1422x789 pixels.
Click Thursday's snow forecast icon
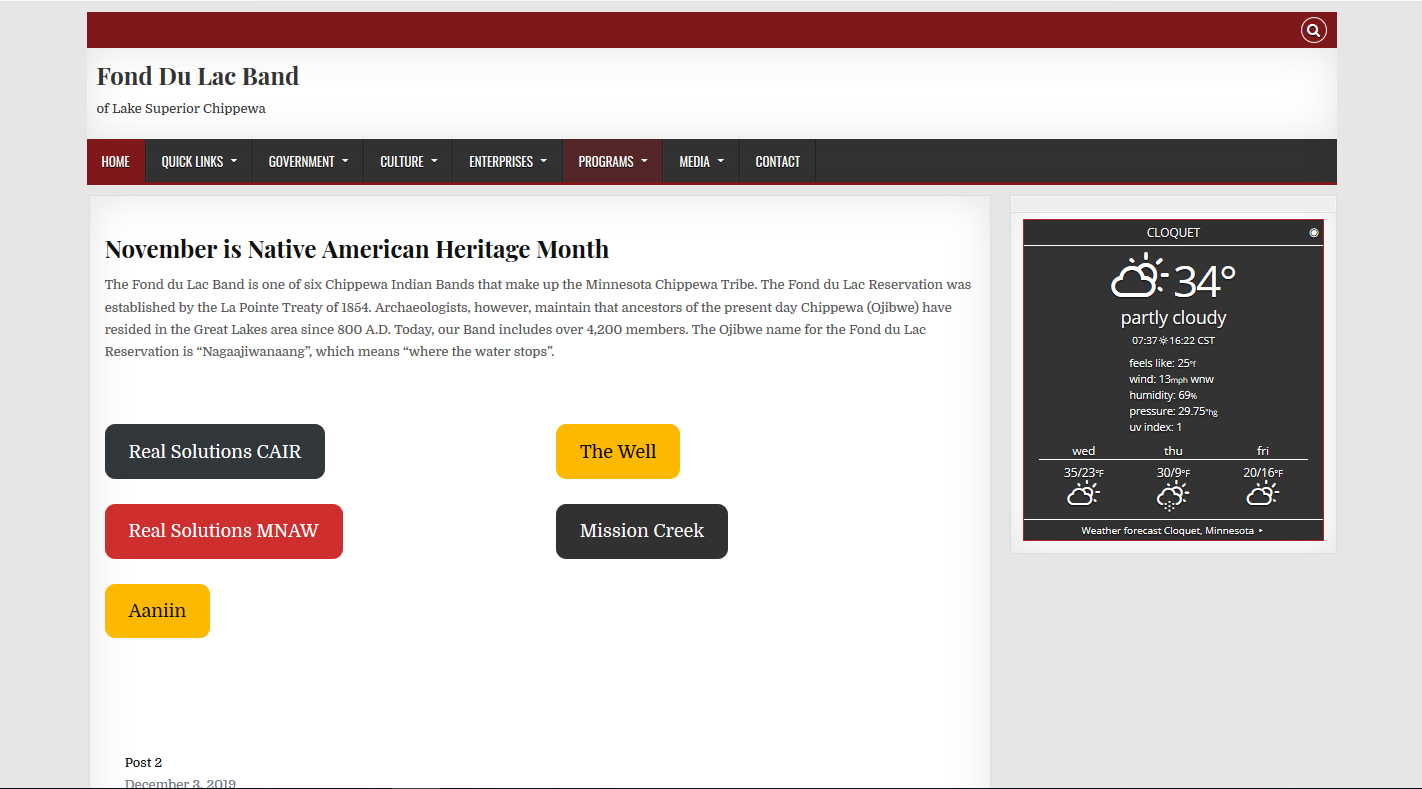(x=1172, y=495)
